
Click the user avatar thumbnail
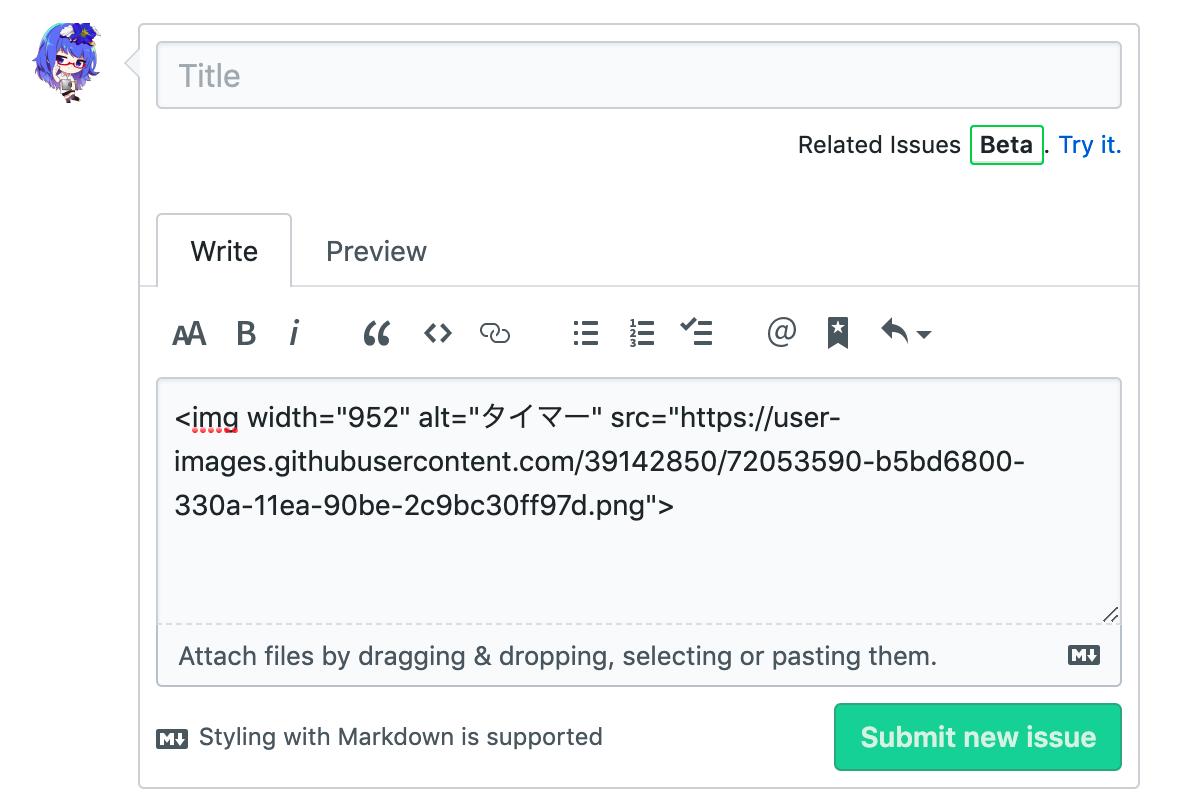pyautogui.click(x=68, y=62)
